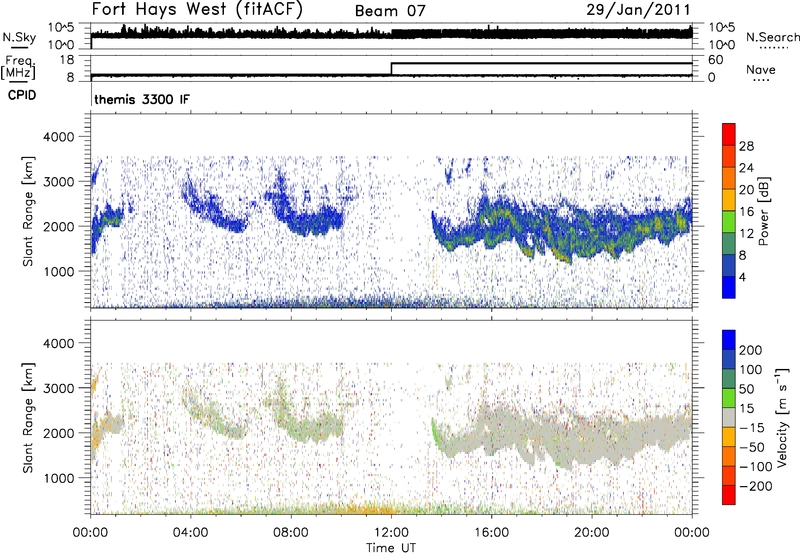The width and height of the screenshot is (800, 554).
Task: Click the "Time UT" axis title
Action: (391, 548)
